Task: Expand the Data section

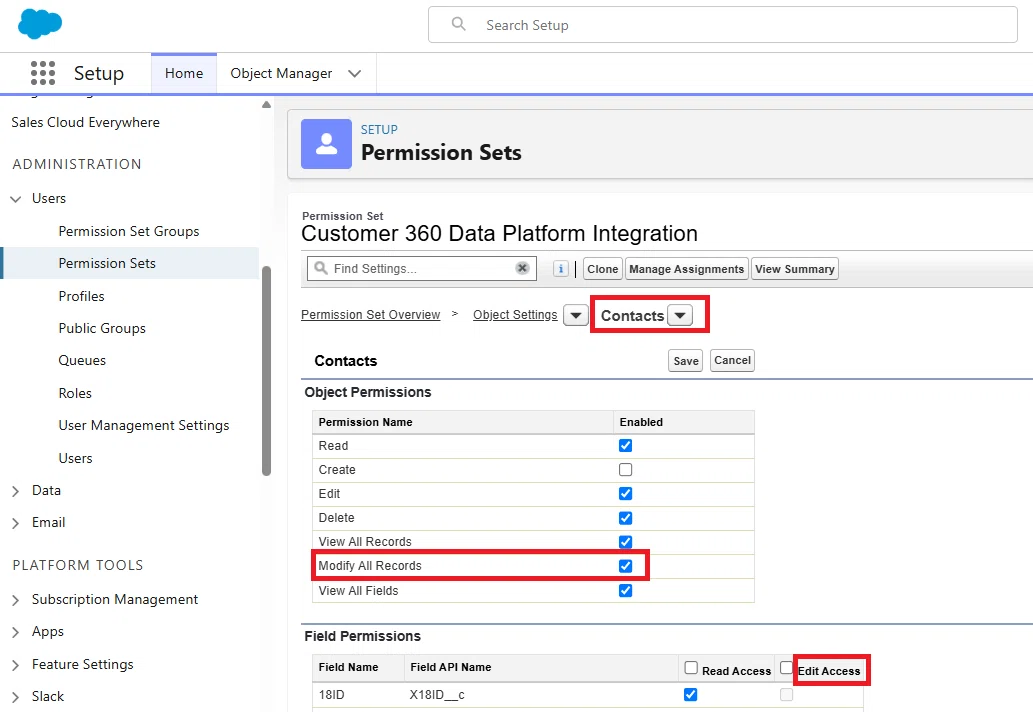Action: tap(16, 491)
